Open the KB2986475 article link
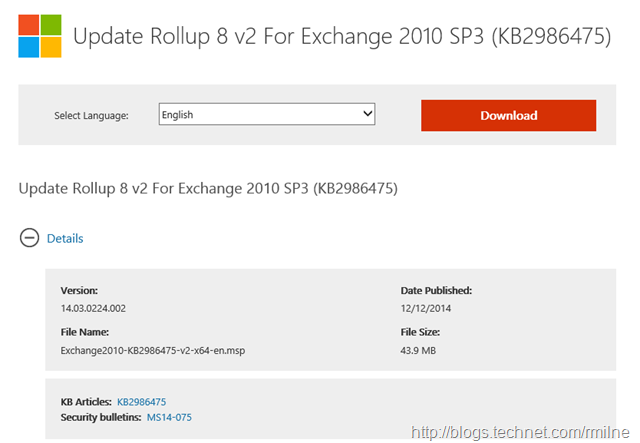Screen dimensions: 640x443 click(142, 402)
